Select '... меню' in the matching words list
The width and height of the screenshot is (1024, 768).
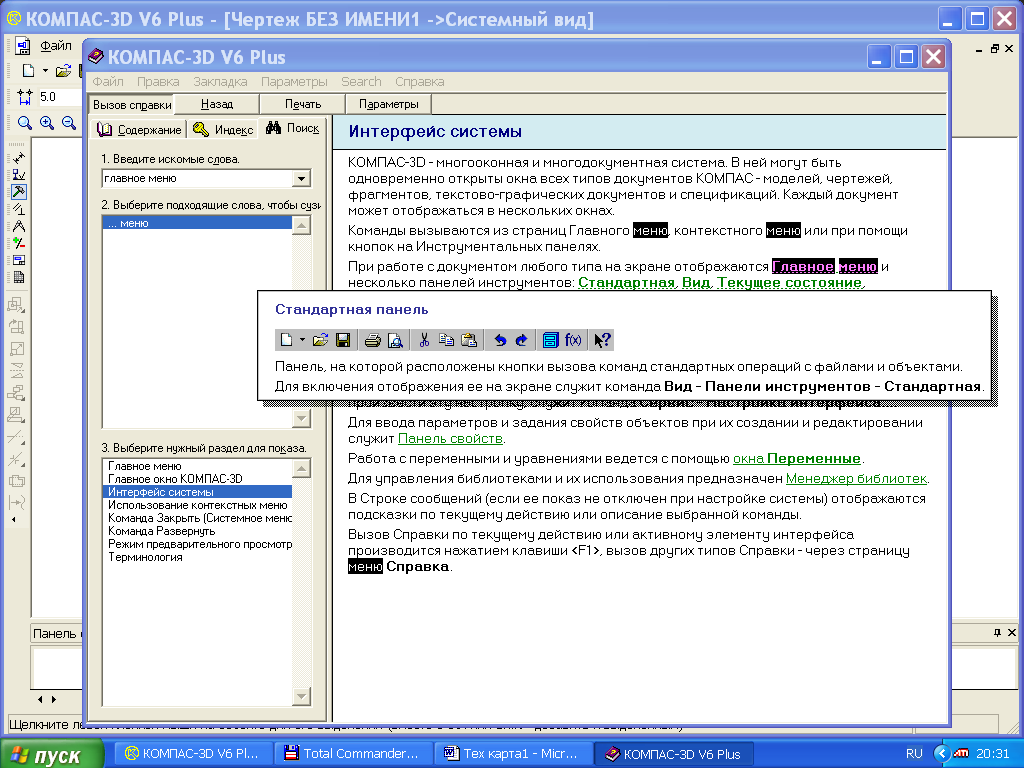[197, 223]
